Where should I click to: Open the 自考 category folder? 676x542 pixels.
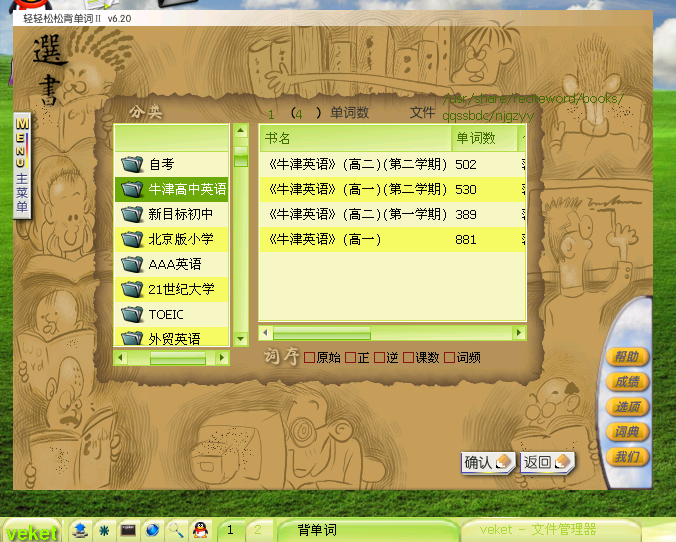171,164
